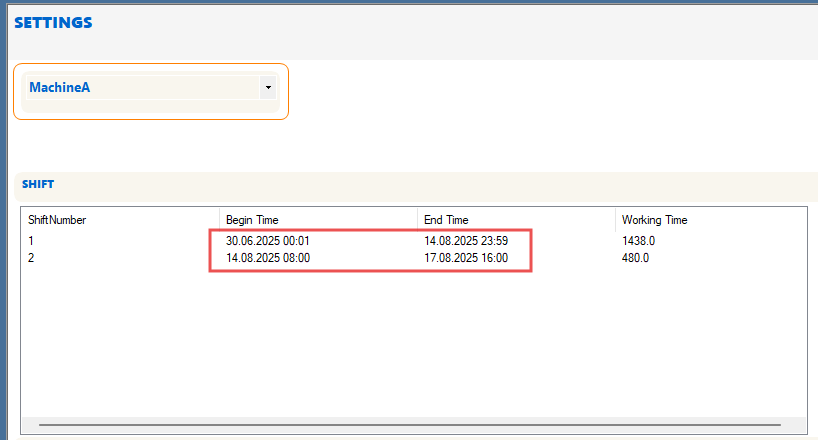Viewport: 818px width, 440px height.
Task: Select the 480.0 working time cell
Action: click(x=635, y=258)
